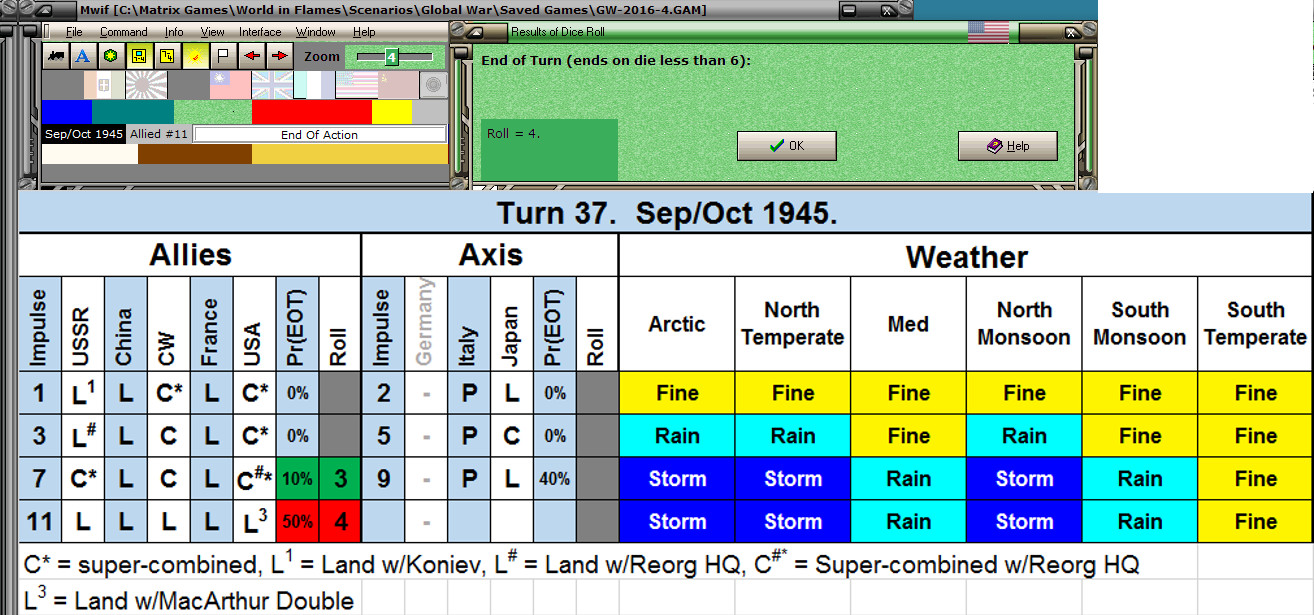Open the Help menu in menu bar

(364, 32)
